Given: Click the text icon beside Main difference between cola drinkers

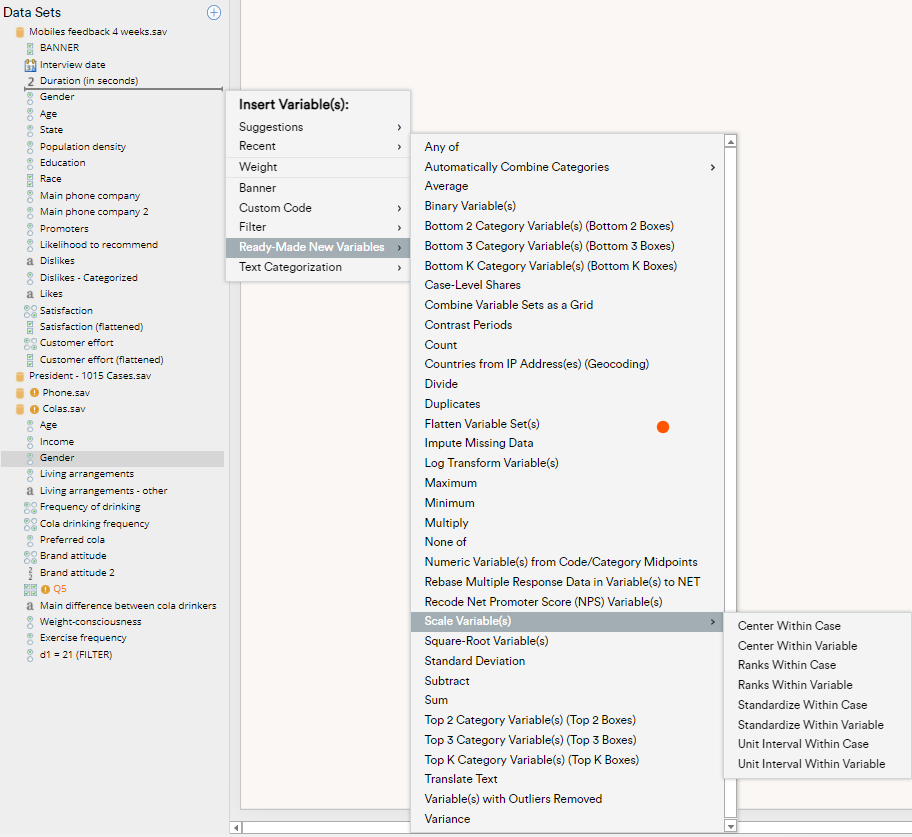Looking at the screenshot, I should [x=30, y=606].
